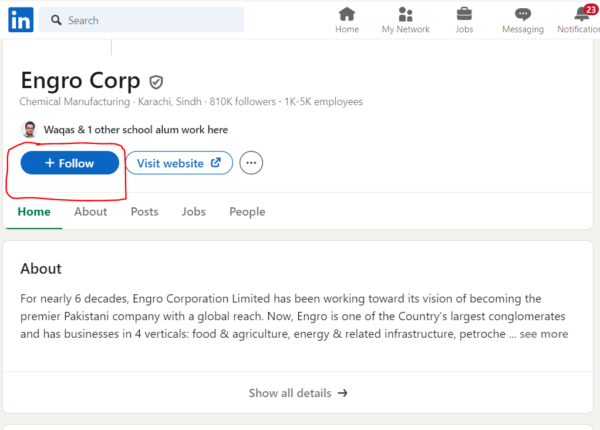Click the verified shield next to Engro Corp
600x430 pixels.
(156, 82)
